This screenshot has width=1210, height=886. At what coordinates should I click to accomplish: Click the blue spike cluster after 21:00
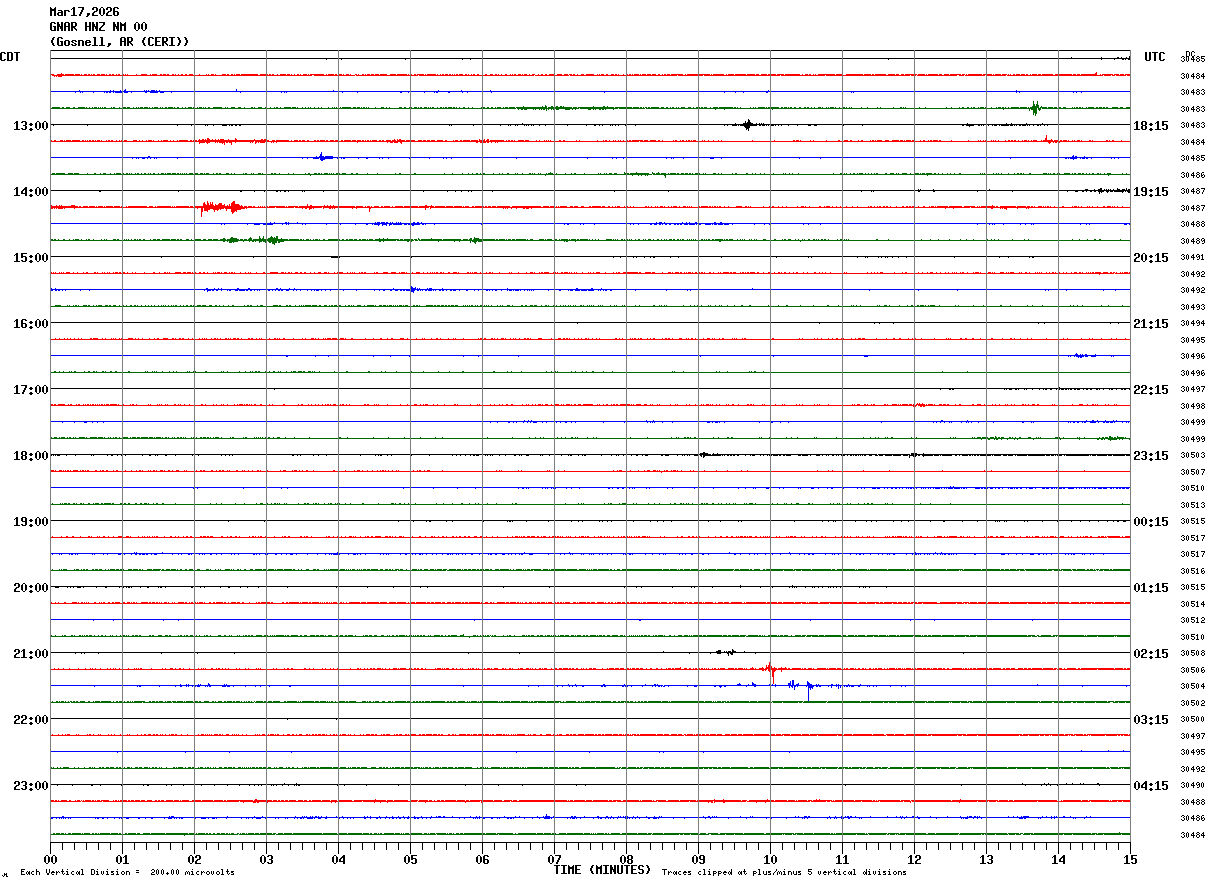click(802, 686)
